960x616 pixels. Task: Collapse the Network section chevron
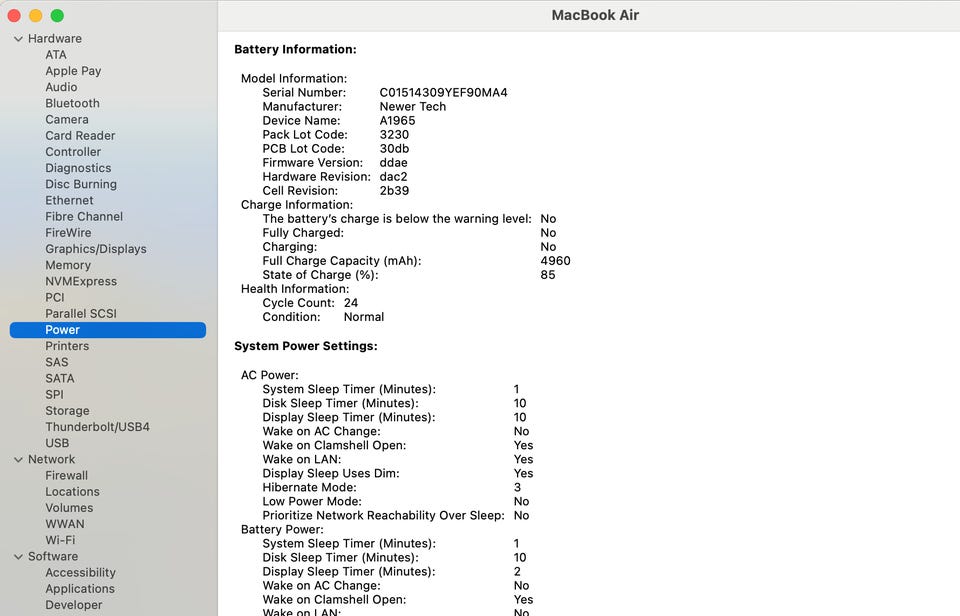click(18, 459)
